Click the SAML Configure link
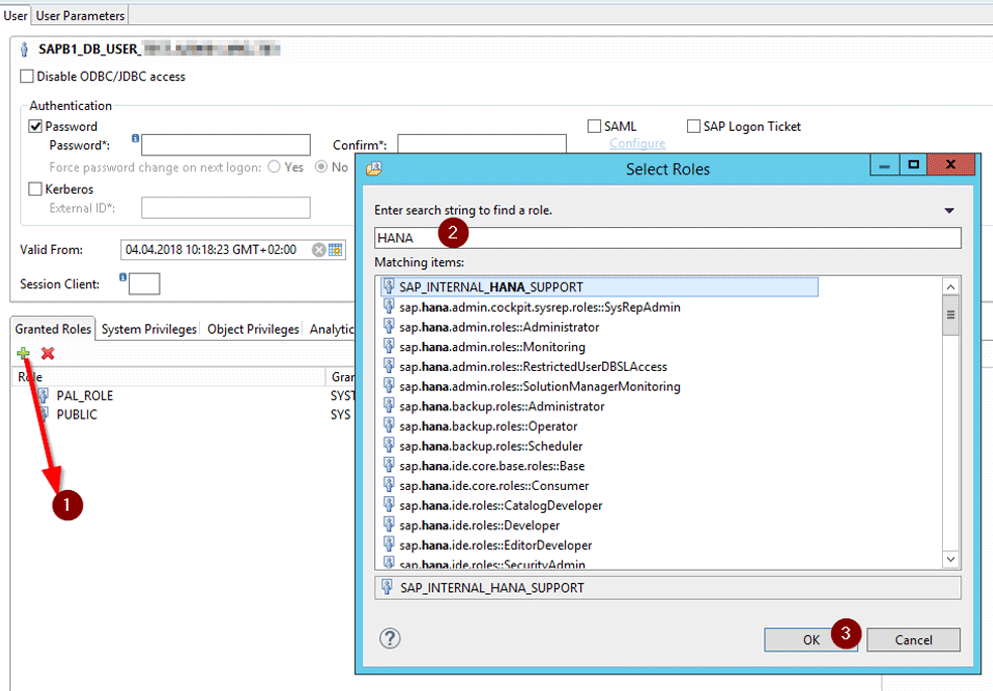 tap(637, 143)
